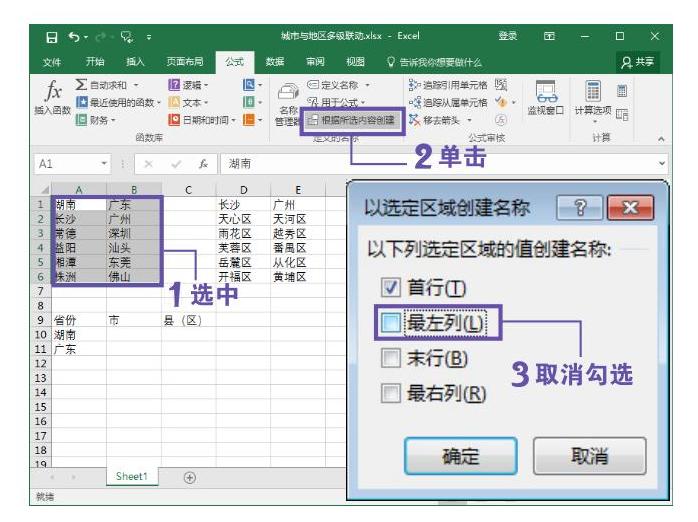
Task: Open Recently Used functions (最近使用的函数)
Action: pyautogui.click(x=118, y=102)
